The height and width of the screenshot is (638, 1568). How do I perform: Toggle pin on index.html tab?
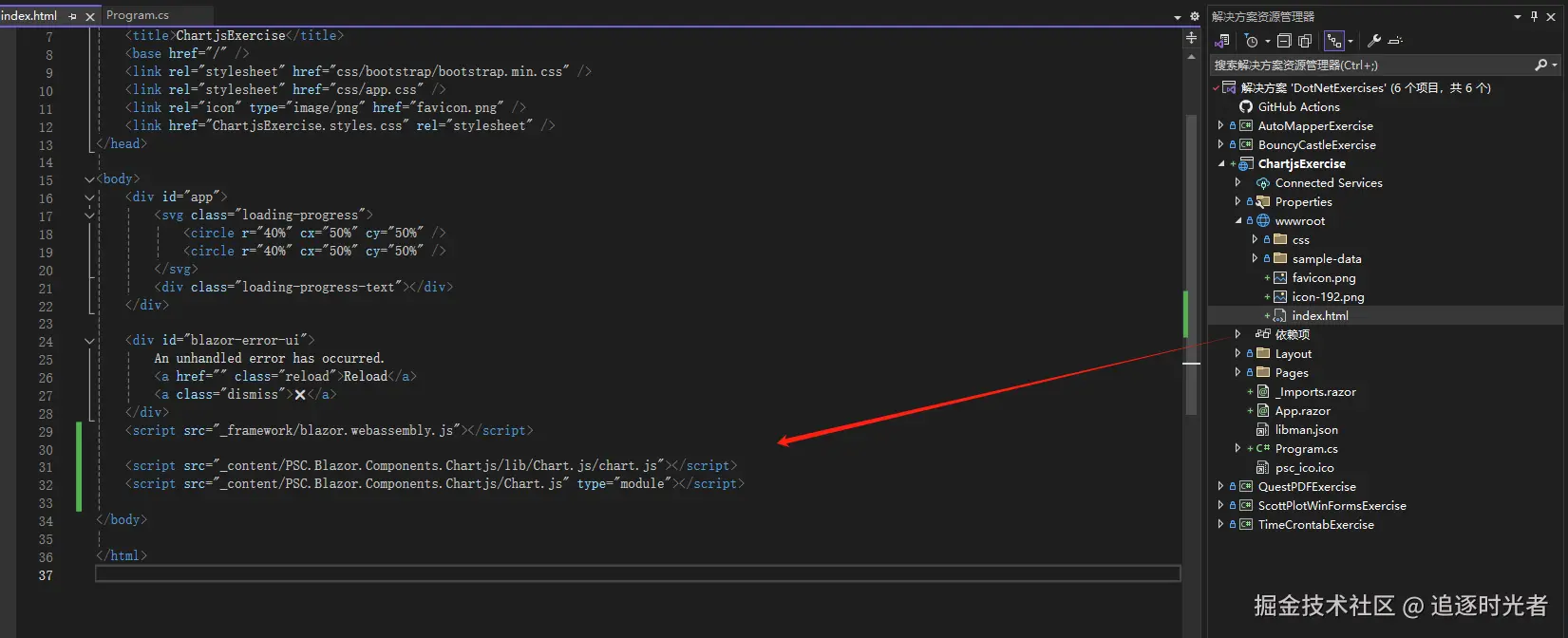73,16
